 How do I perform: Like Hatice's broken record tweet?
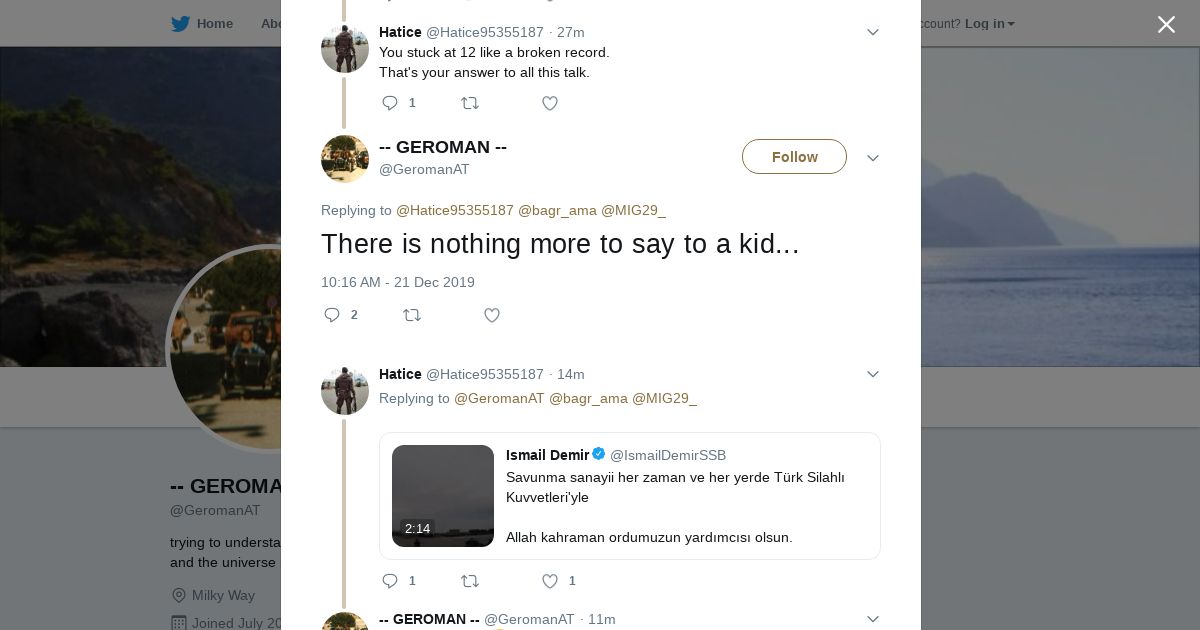pyautogui.click(x=549, y=103)
